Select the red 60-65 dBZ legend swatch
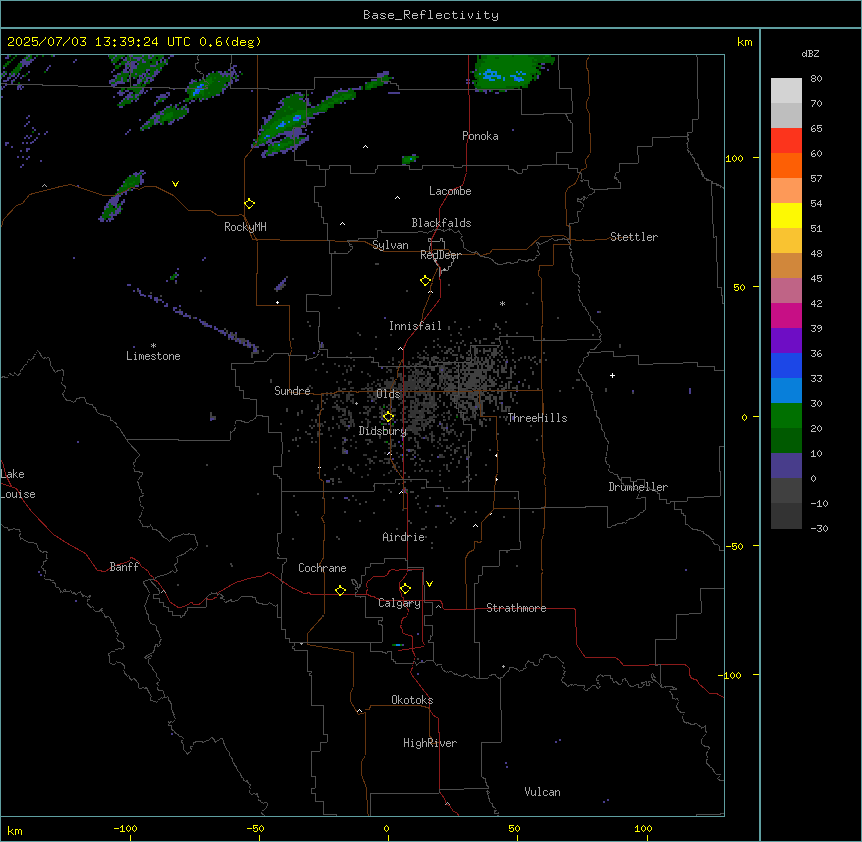This screenshot has width=862, height=842. click(x=786, y=141)
